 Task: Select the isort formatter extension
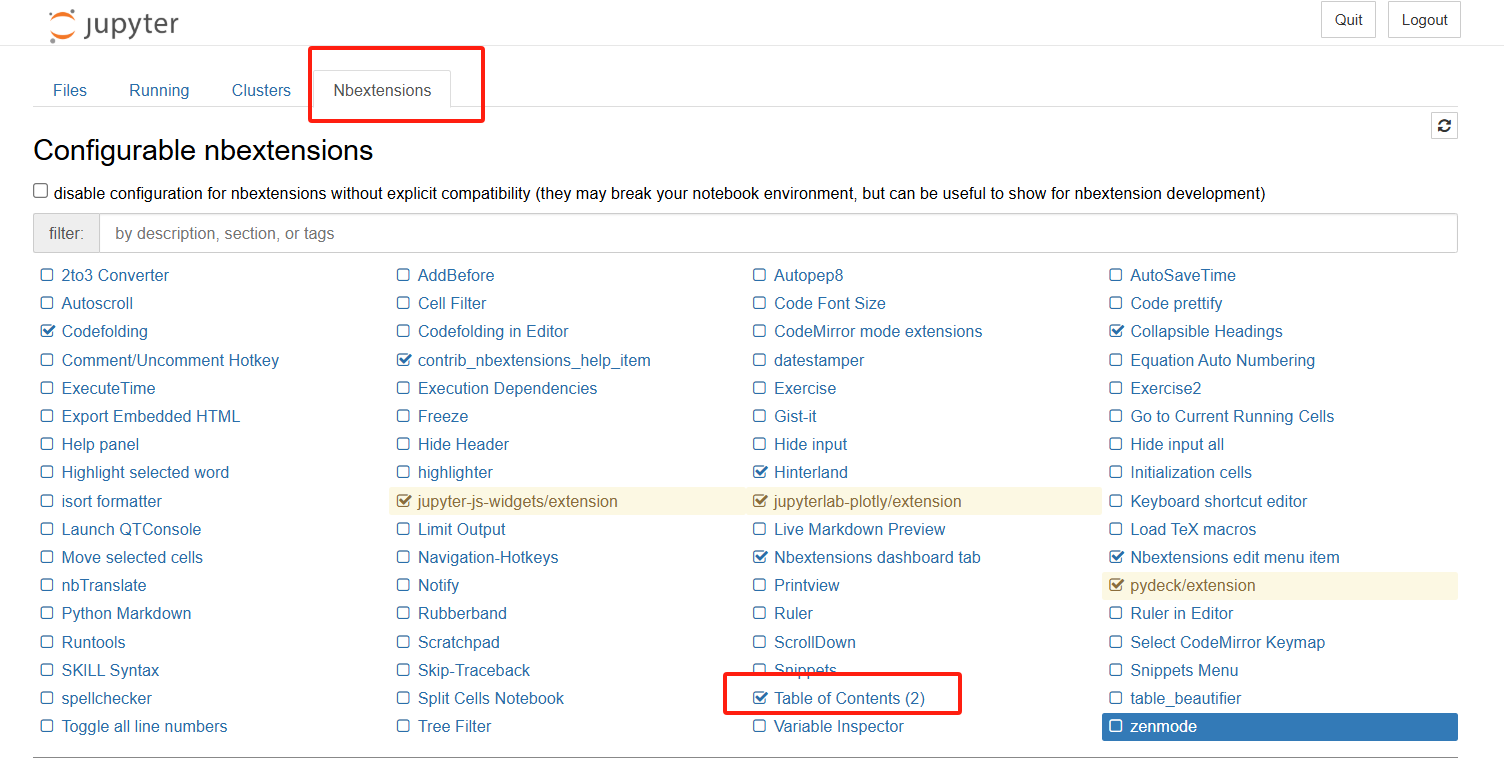[x=112, y=501]
